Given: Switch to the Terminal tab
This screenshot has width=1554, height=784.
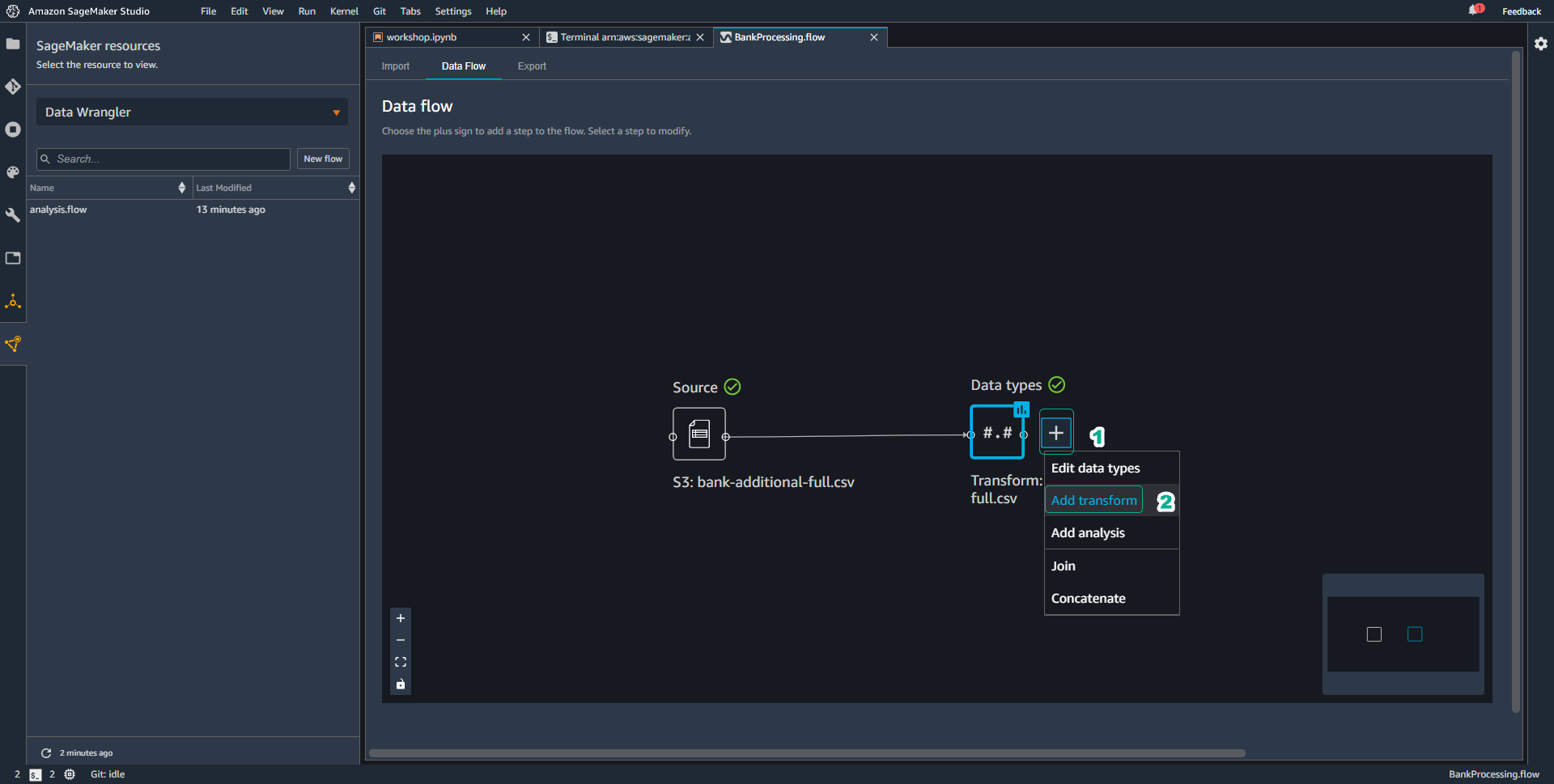Looking at the screenshot, I should [x=625, y=37].
